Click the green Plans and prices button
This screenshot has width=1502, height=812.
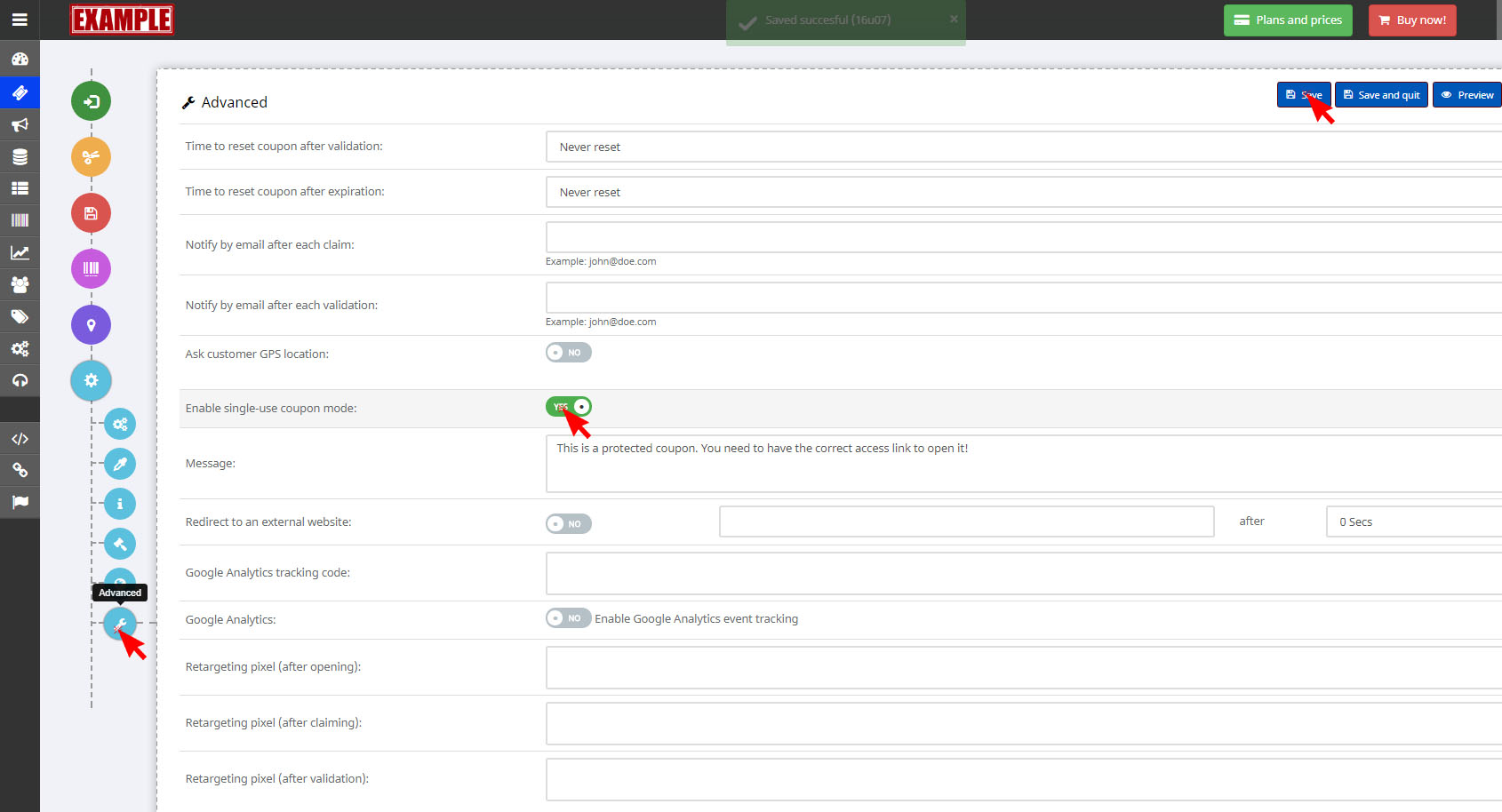click(x=1288, y=20)
